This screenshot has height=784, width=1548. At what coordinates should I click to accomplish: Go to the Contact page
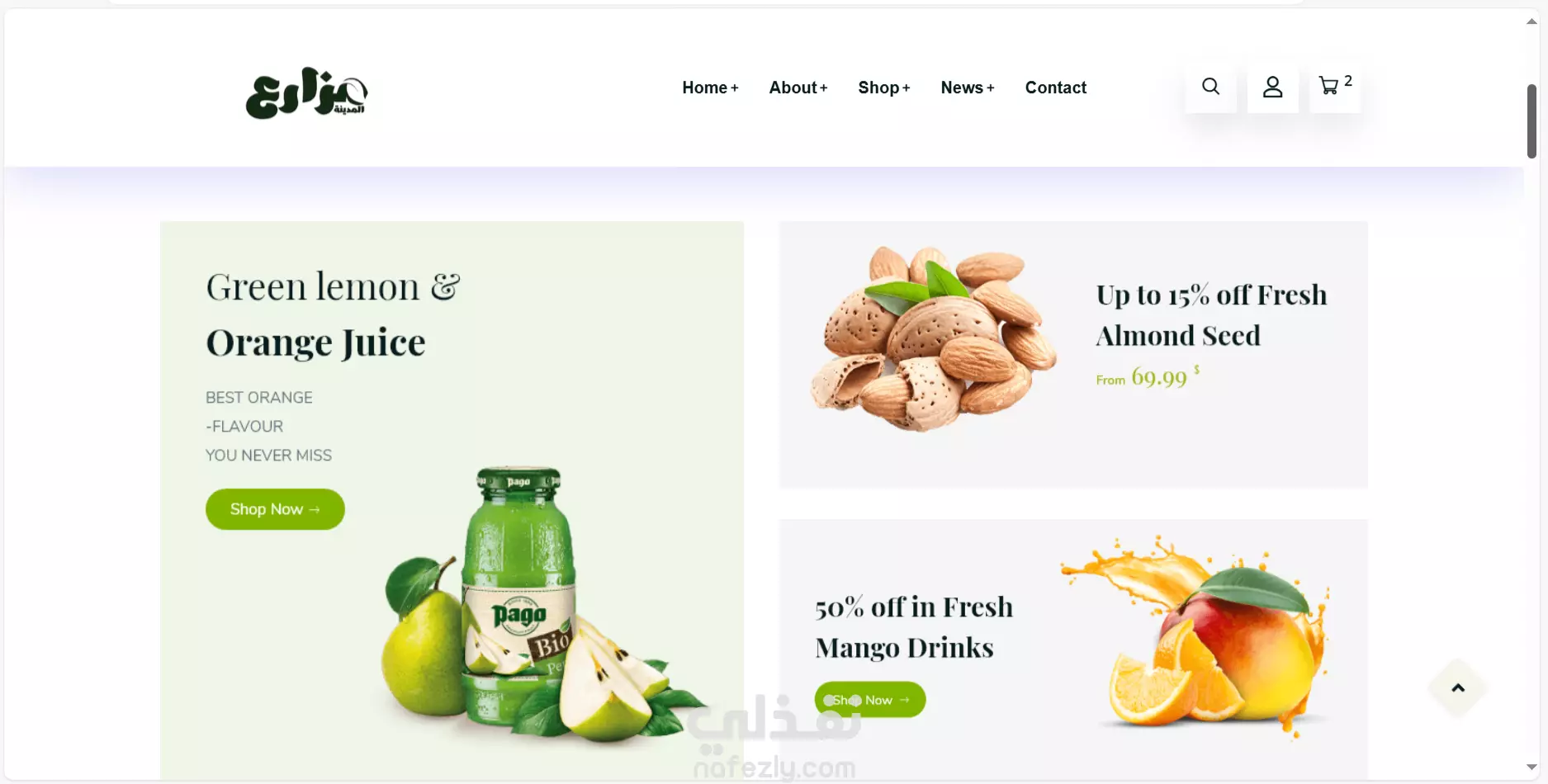click(1055, 87)
